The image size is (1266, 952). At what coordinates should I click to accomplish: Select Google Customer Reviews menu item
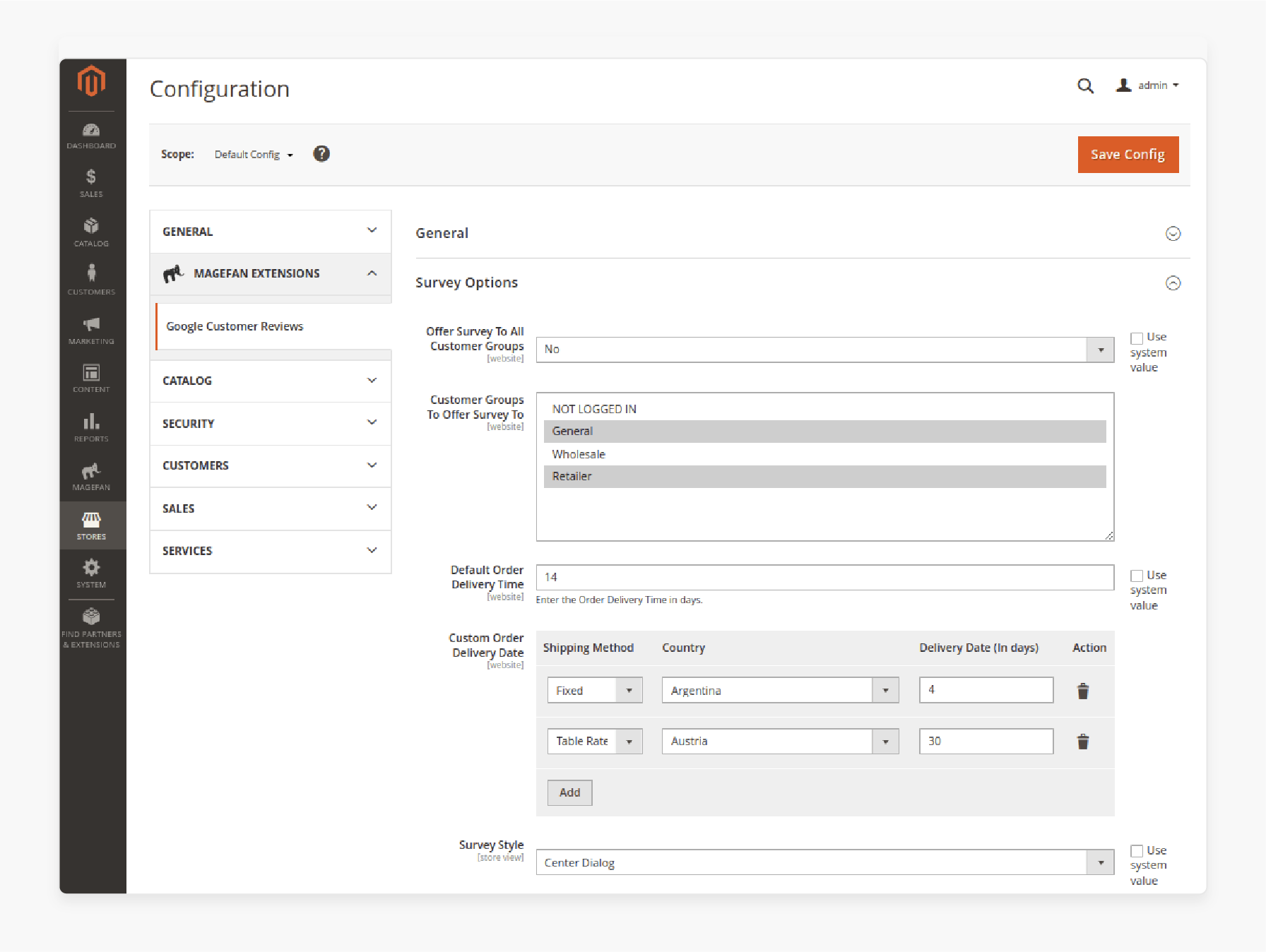pos(273,326)
